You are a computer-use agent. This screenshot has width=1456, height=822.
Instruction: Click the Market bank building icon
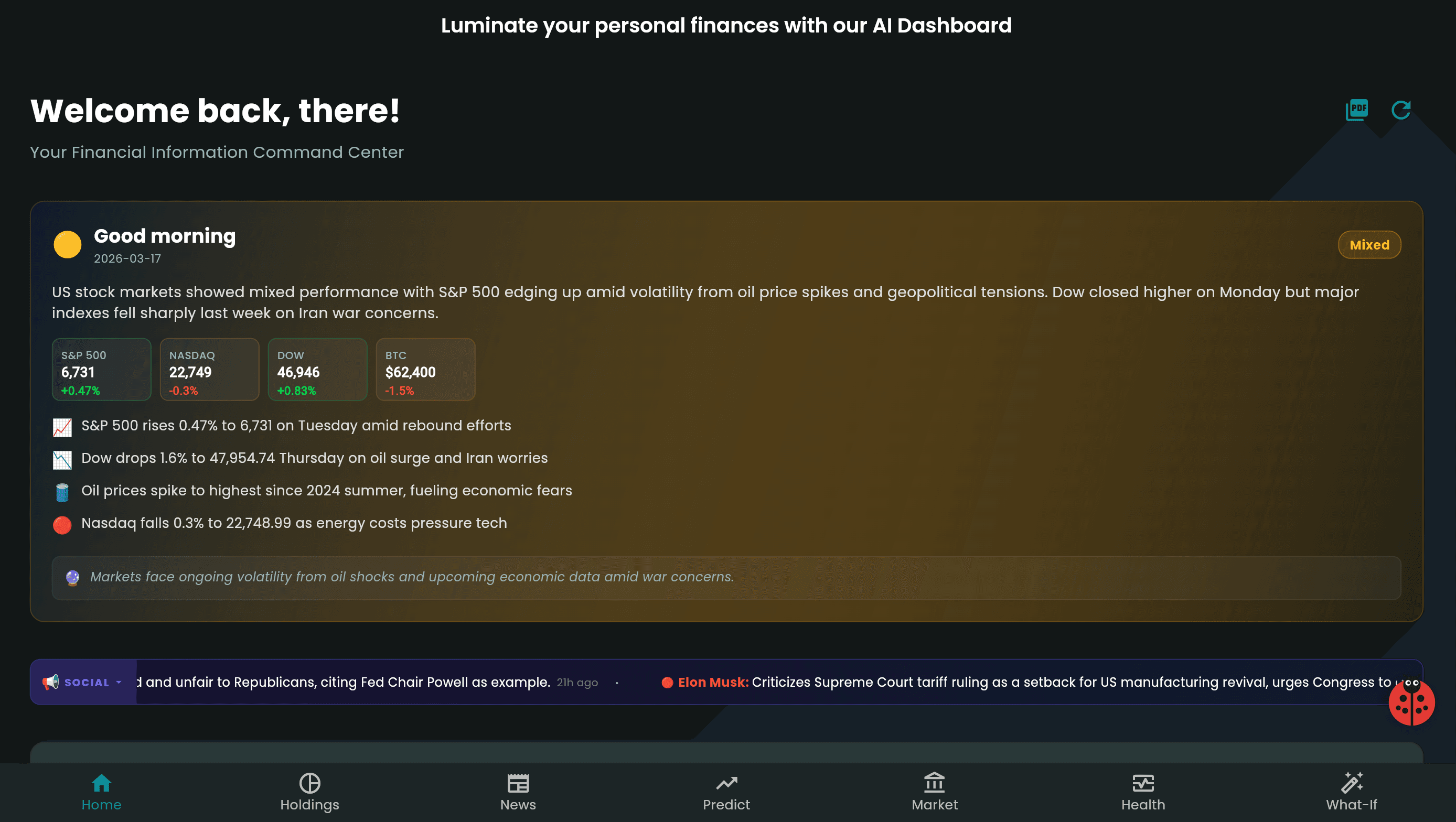(934, 783)
